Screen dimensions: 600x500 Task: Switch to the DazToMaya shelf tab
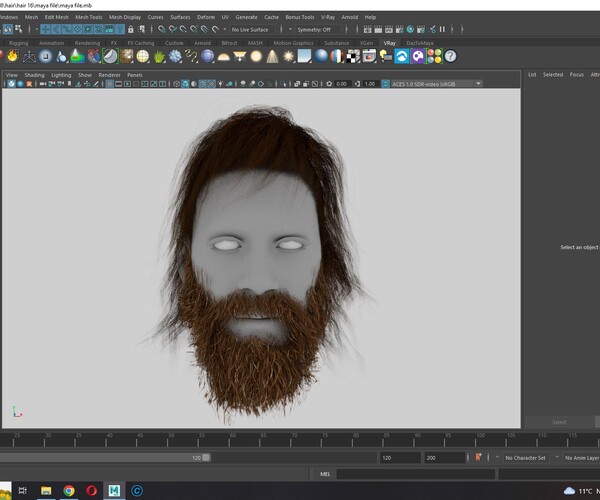[420, 43]
